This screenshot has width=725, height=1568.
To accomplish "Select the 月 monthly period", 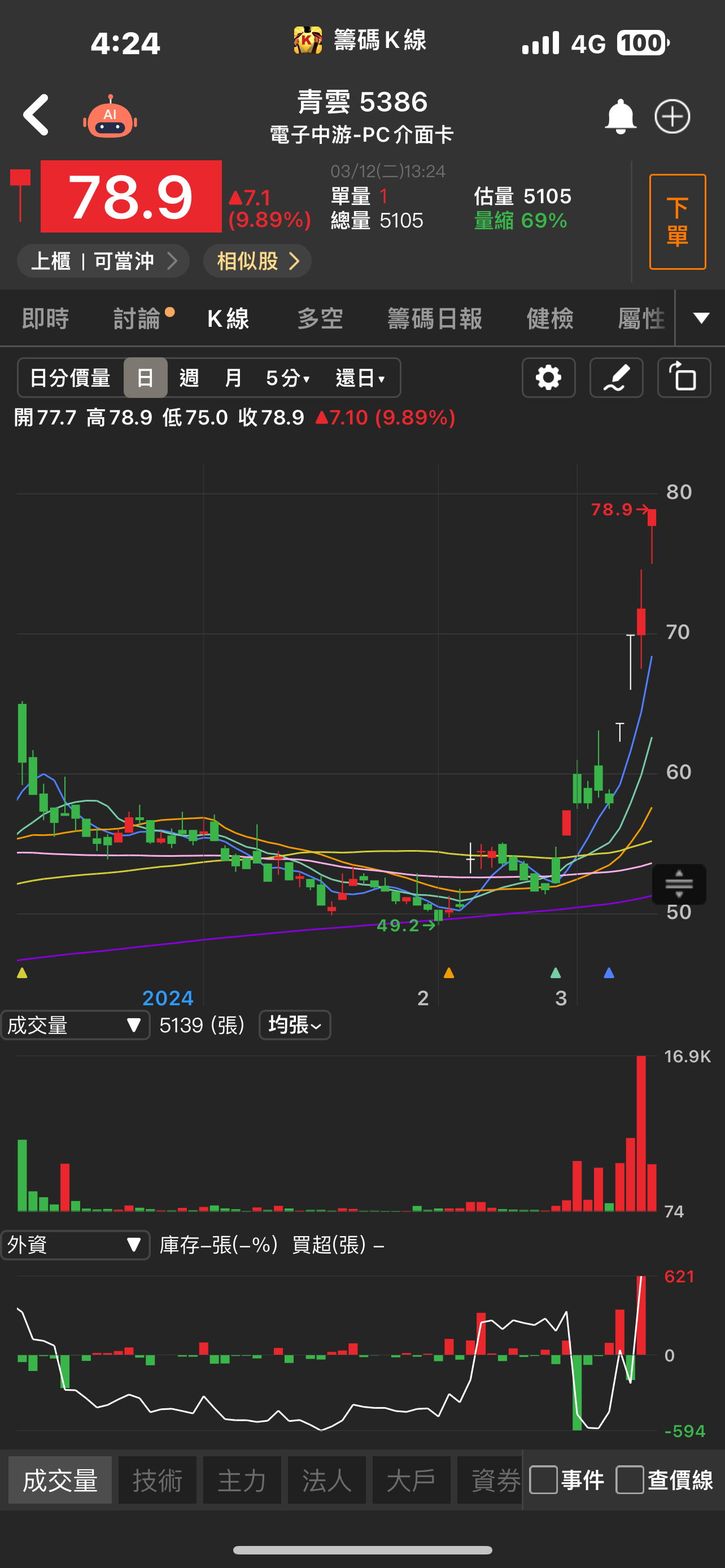I will coord(233,378).
